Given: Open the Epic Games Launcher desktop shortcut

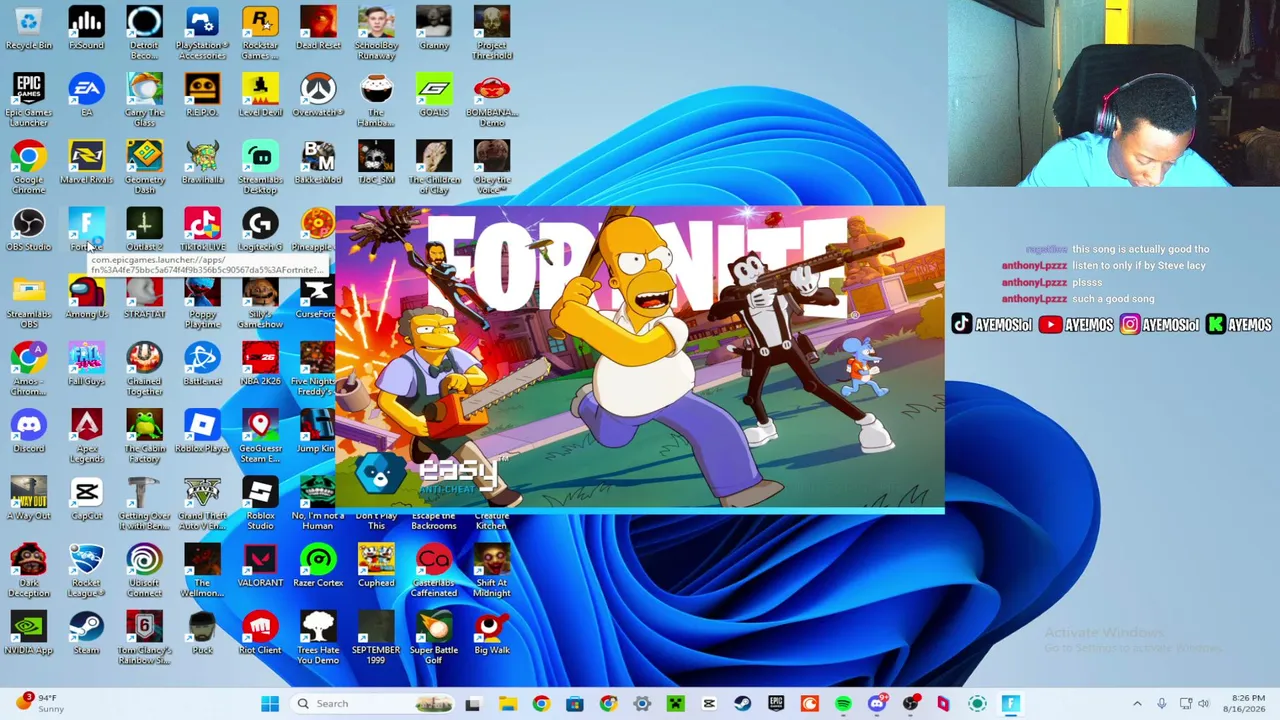Looking at the screenshot, I should tap(29, 100).
